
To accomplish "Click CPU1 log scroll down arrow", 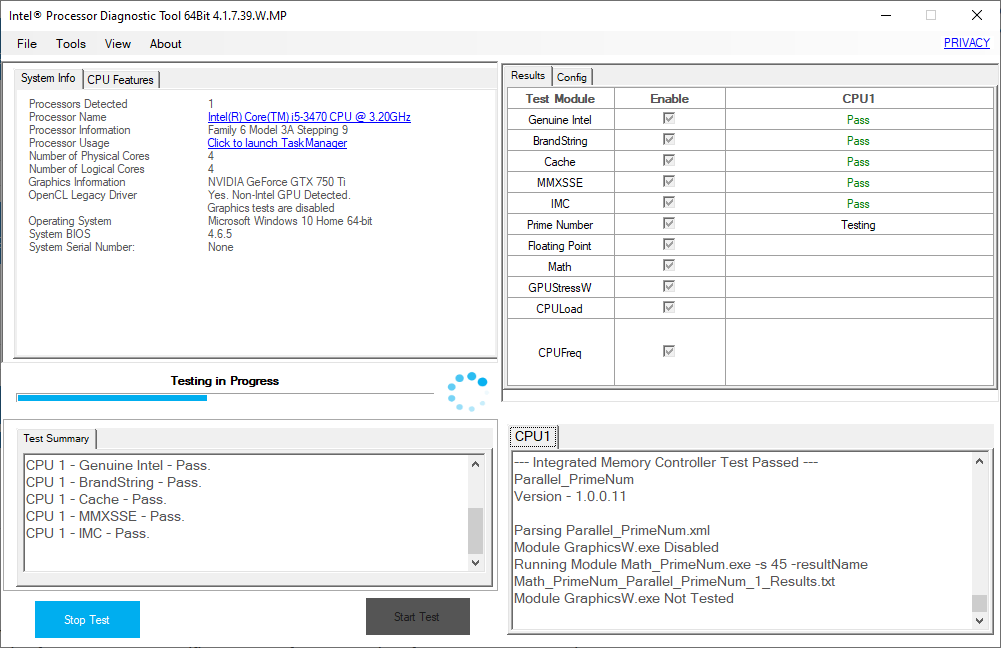I will pos(979,621).
